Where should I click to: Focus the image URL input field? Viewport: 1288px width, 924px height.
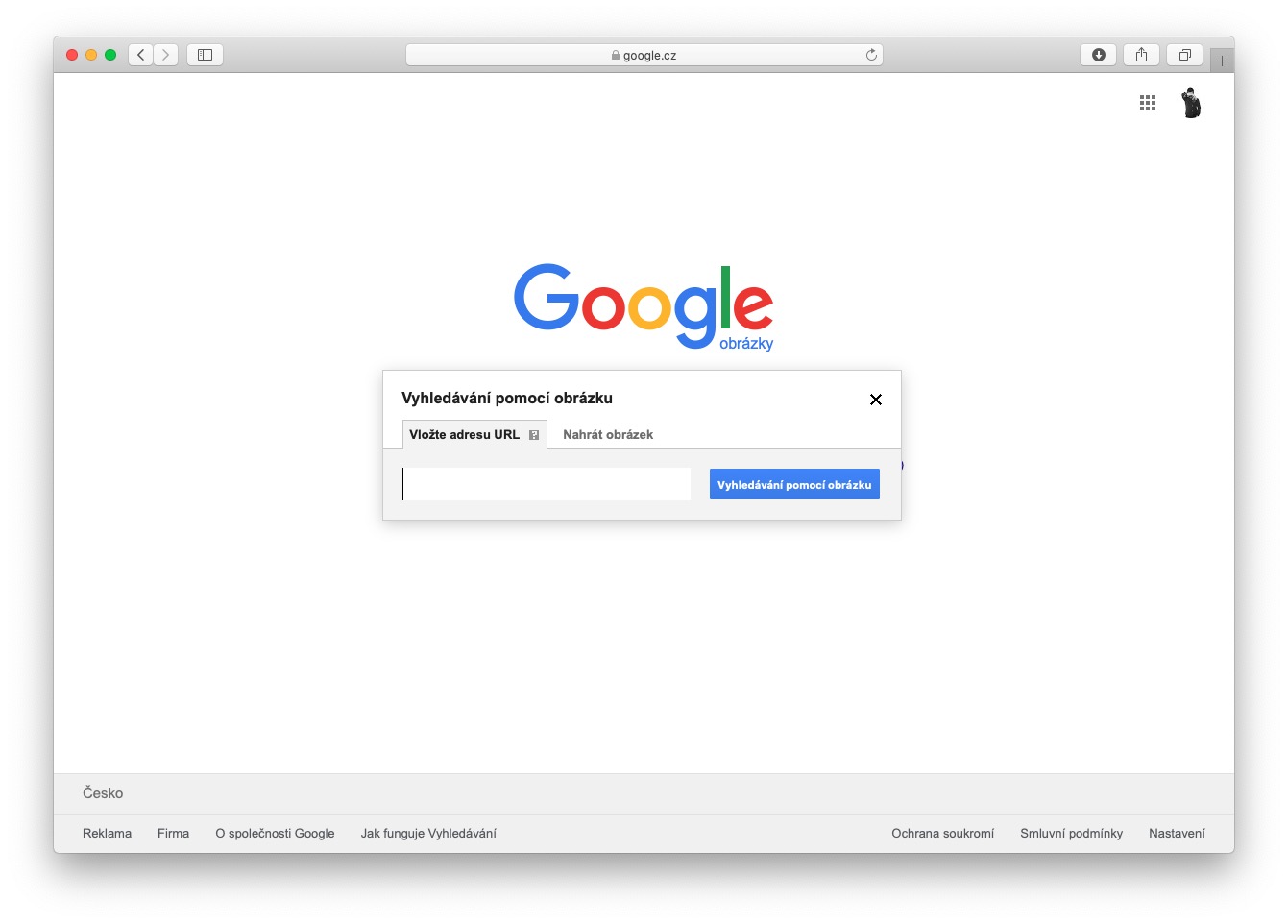tap(546, 484)
